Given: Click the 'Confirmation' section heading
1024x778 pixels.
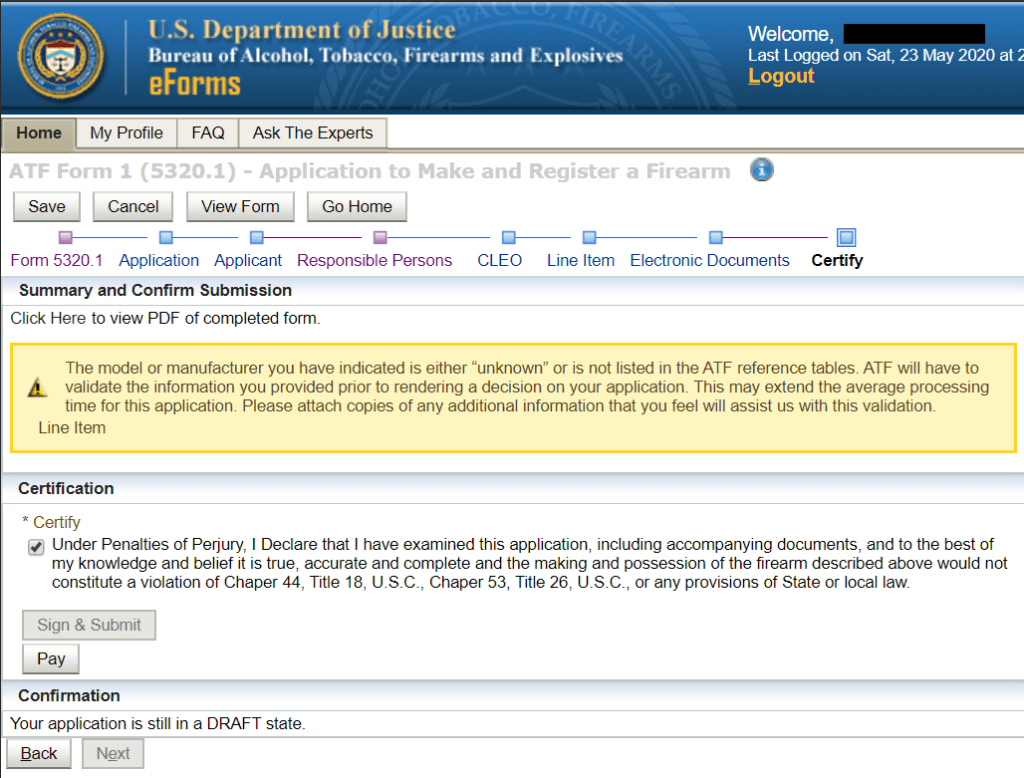Looking at the screenshot, I should click(x=69, y=696).
